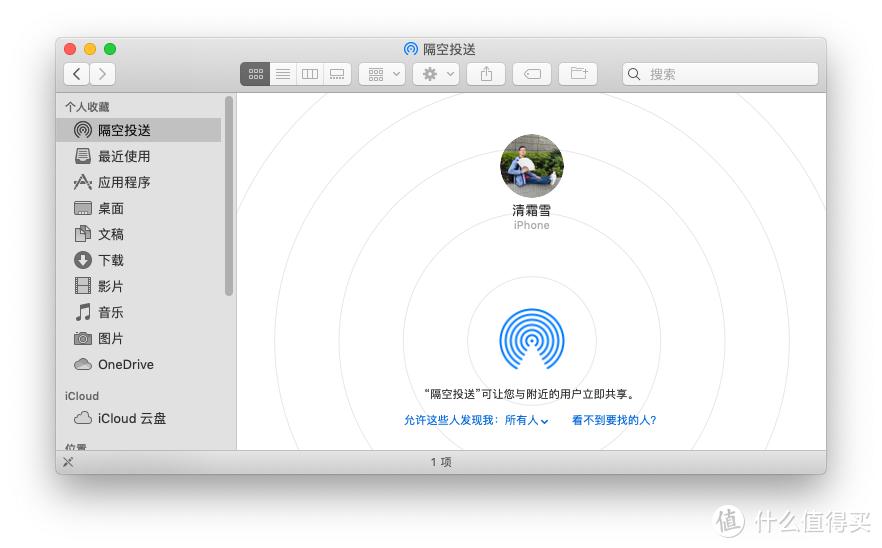The width and height of the screenshot is (882, 548).
Task: Go back with the left chevron button
Action: pos(77,74)
